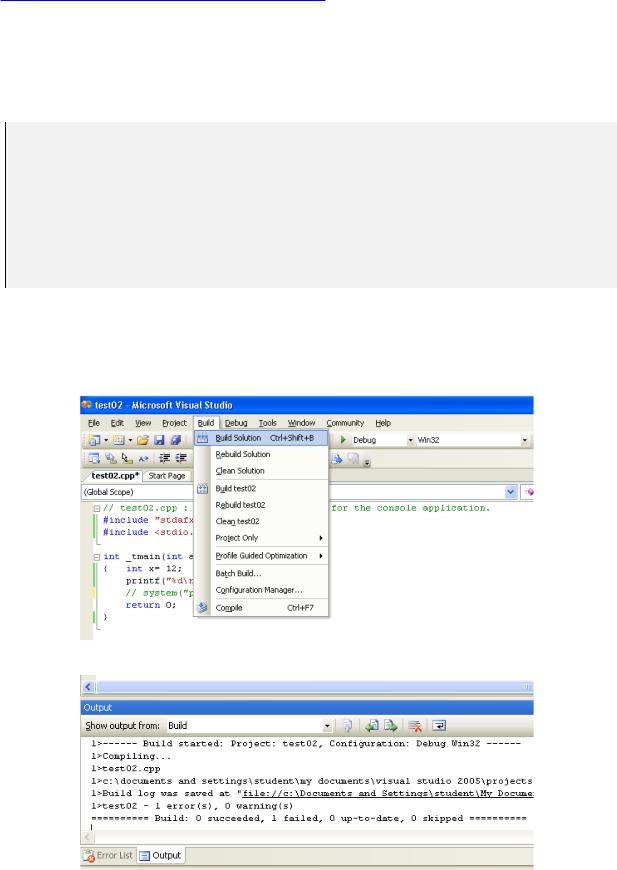
Task: Click the Go to Next Message icon
Action: [391, 725]
